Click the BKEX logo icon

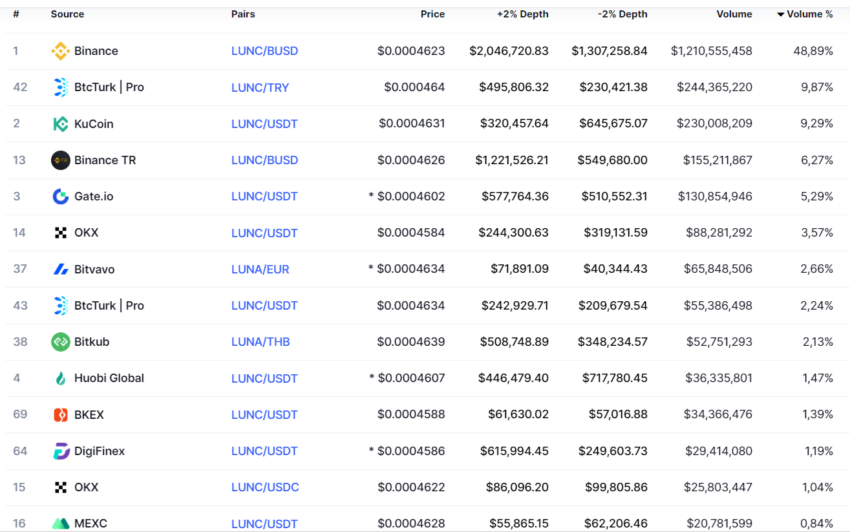pyautogui.click(x=60, y=415)
